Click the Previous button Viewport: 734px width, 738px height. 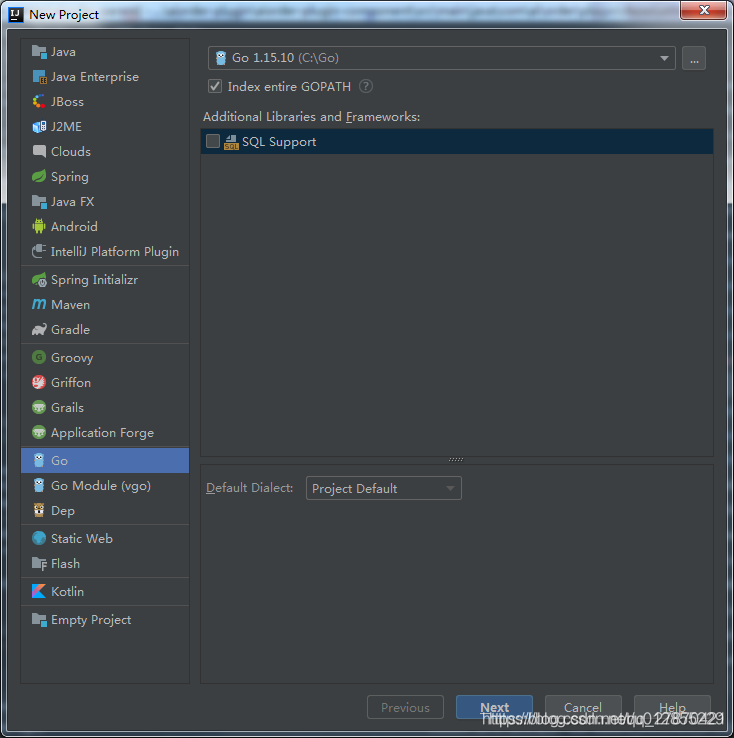405,707
